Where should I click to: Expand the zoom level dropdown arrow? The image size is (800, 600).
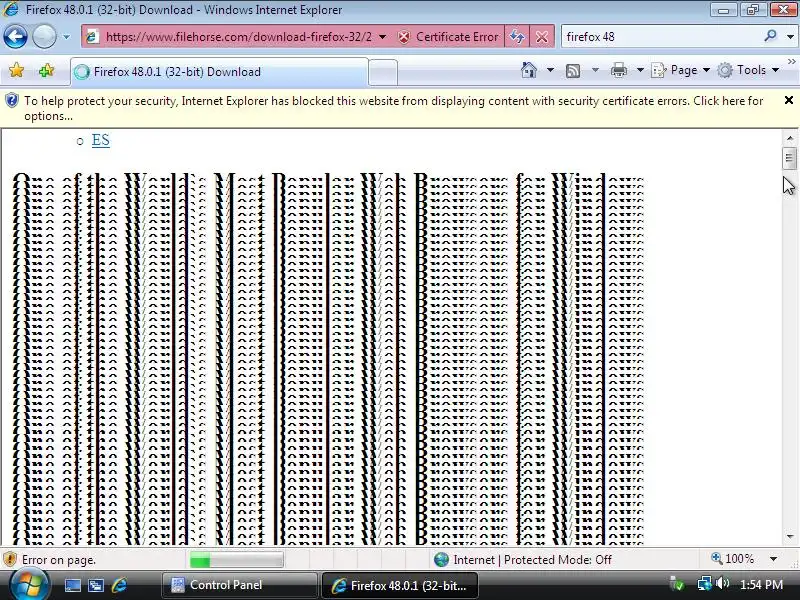[x=773, y=559]
